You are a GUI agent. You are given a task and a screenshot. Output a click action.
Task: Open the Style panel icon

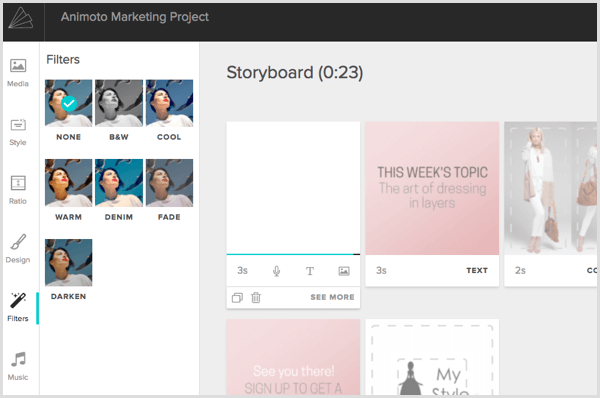[x=18, y=125]
